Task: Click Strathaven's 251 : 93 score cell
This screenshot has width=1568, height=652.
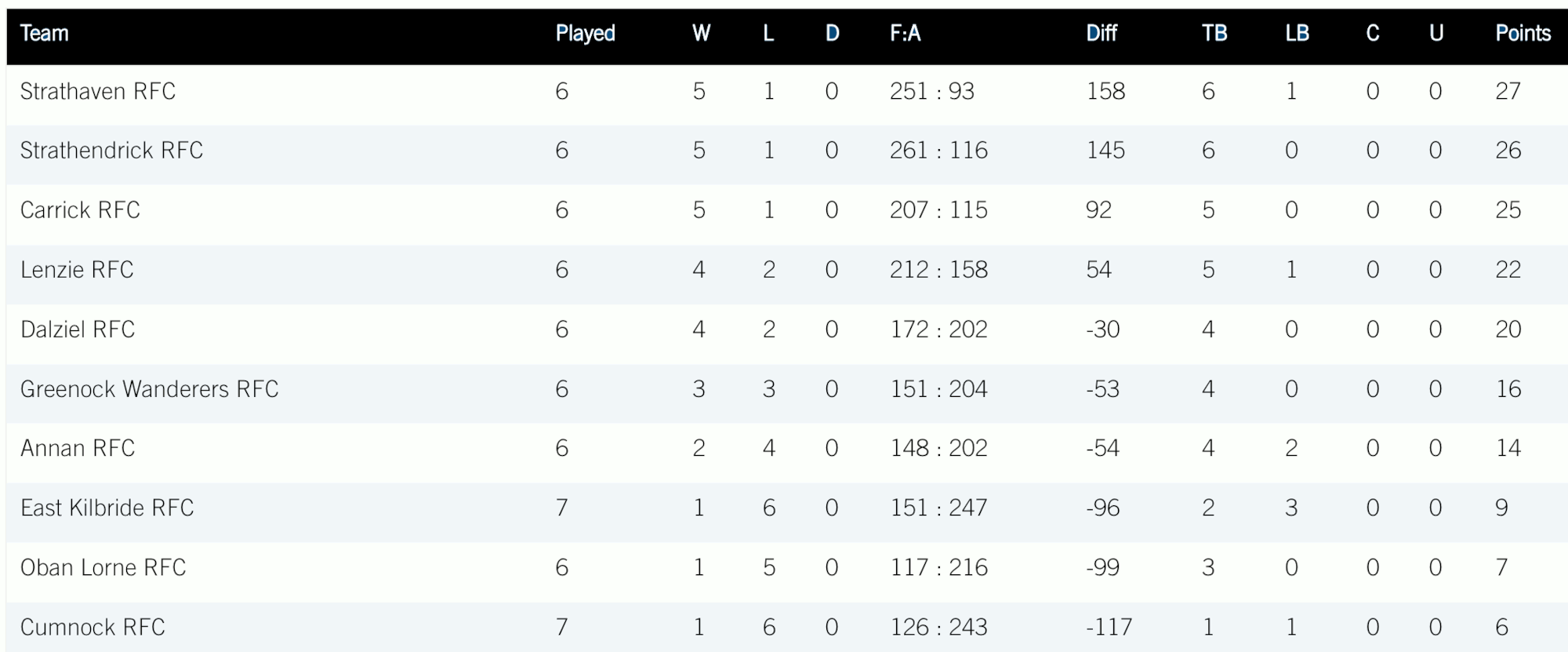Action: click(931, 92)
